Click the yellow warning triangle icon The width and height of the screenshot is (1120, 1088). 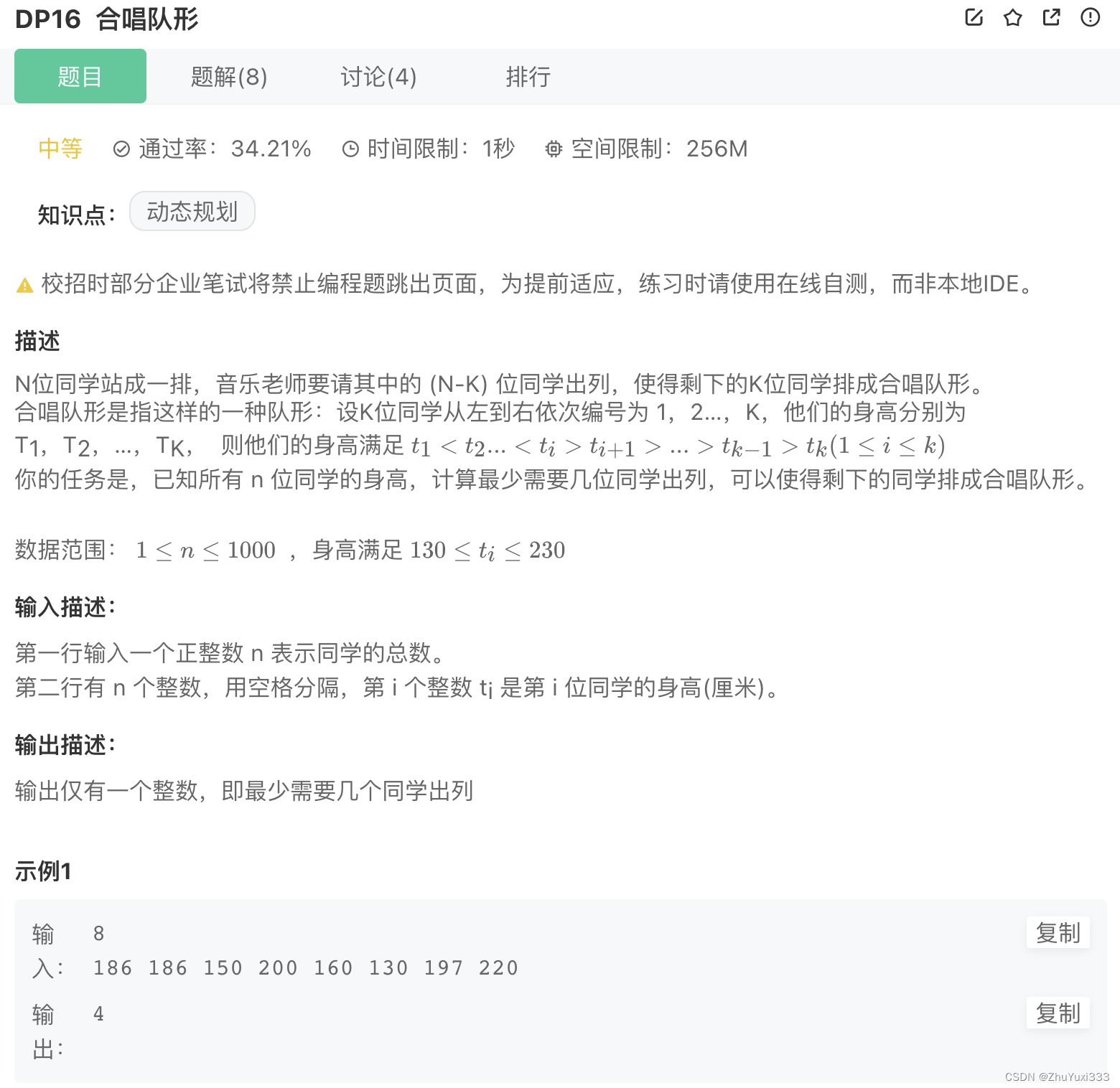click(24, 284)
